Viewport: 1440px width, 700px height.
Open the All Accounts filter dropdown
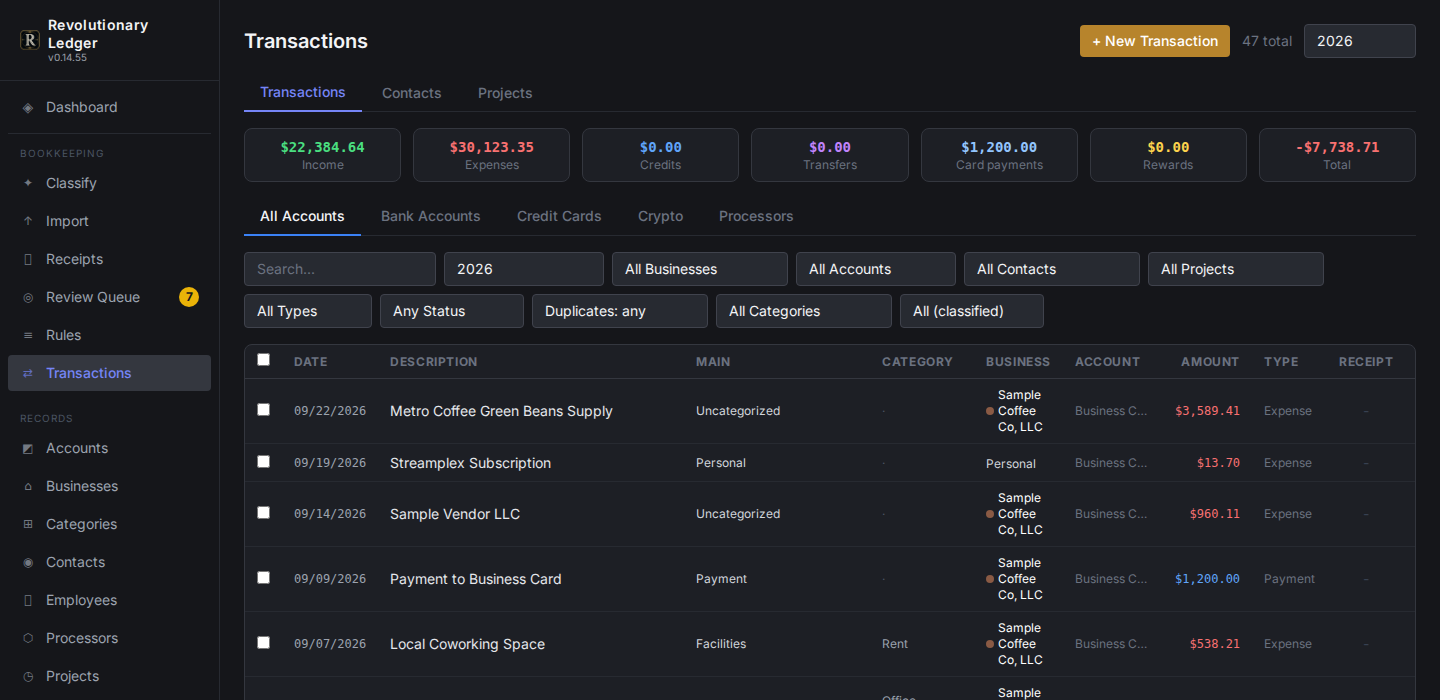coord(876,269)
